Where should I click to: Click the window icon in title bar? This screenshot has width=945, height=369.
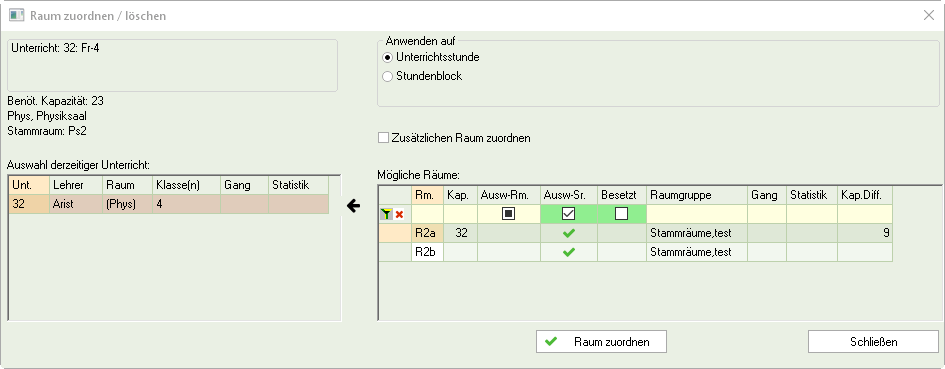tap(17, 15)
